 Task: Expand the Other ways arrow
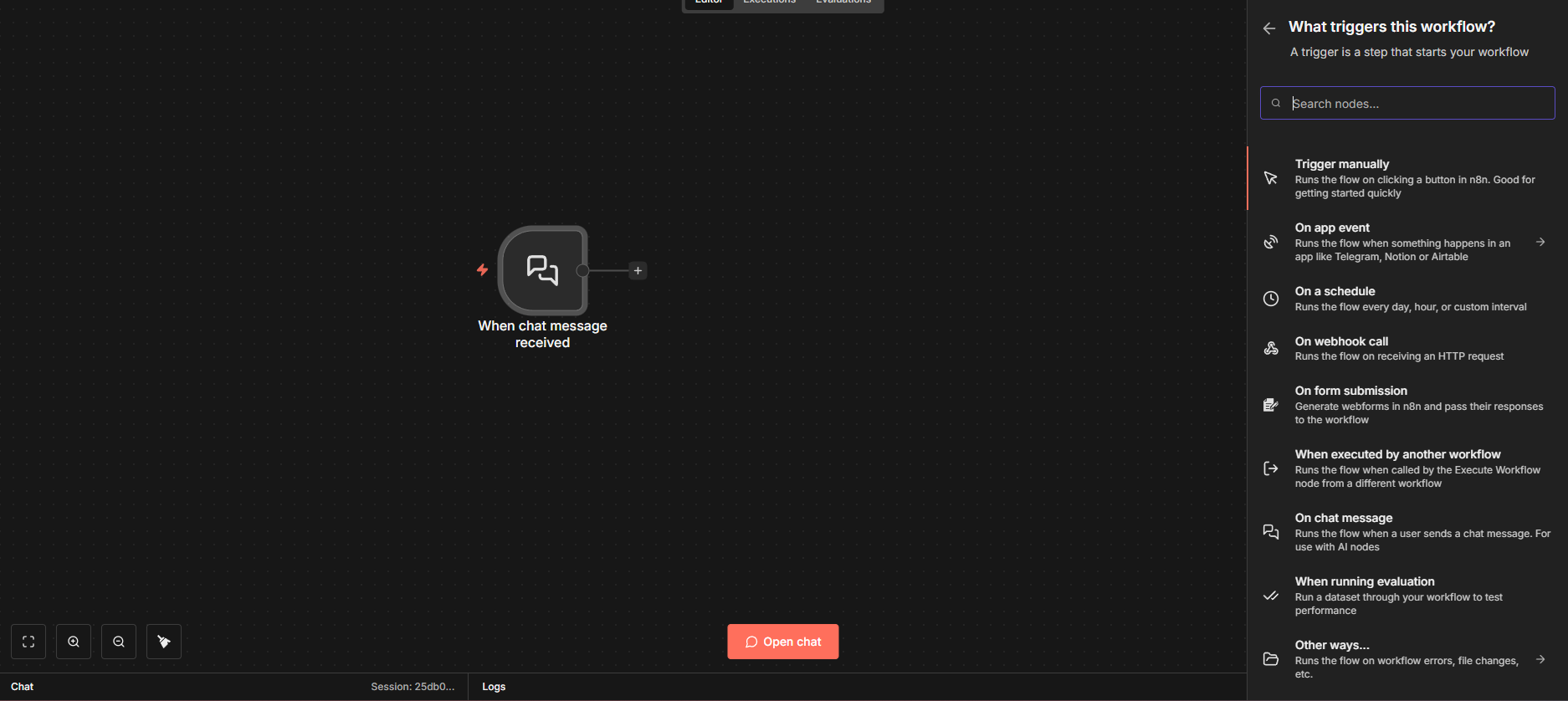pyautogui.click(x=1540, y=659)
